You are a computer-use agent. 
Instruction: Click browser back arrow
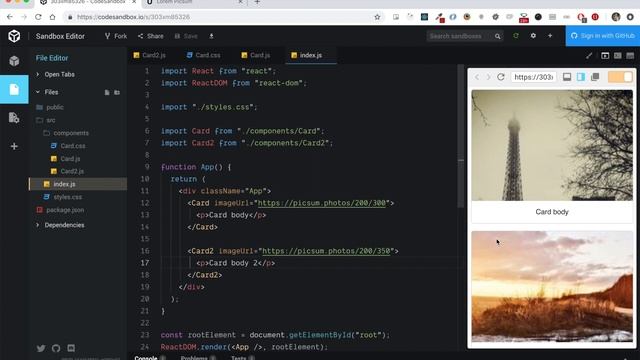click(x=10, y=17)
